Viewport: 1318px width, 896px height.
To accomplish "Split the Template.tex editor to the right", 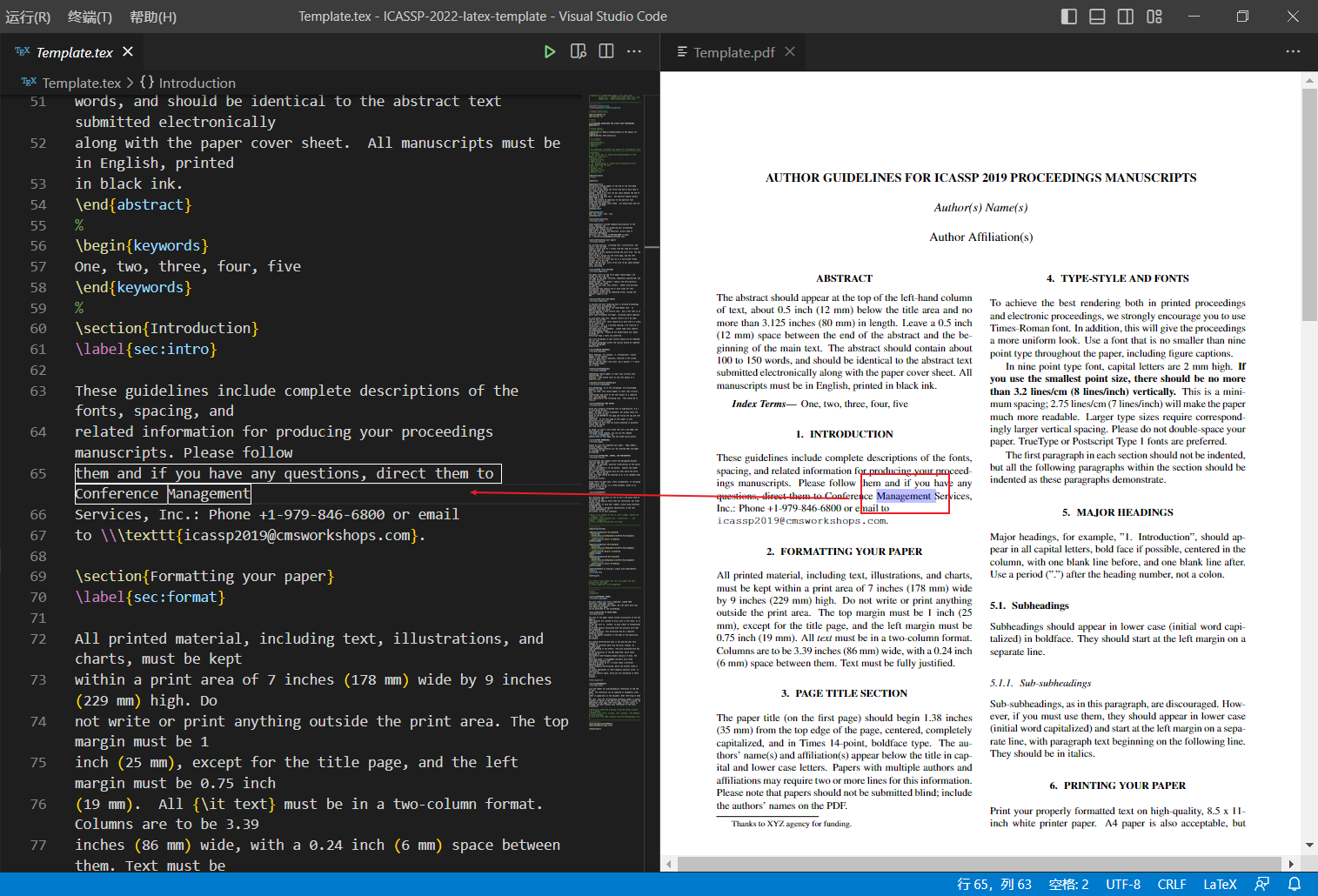I will click(606, 51).
